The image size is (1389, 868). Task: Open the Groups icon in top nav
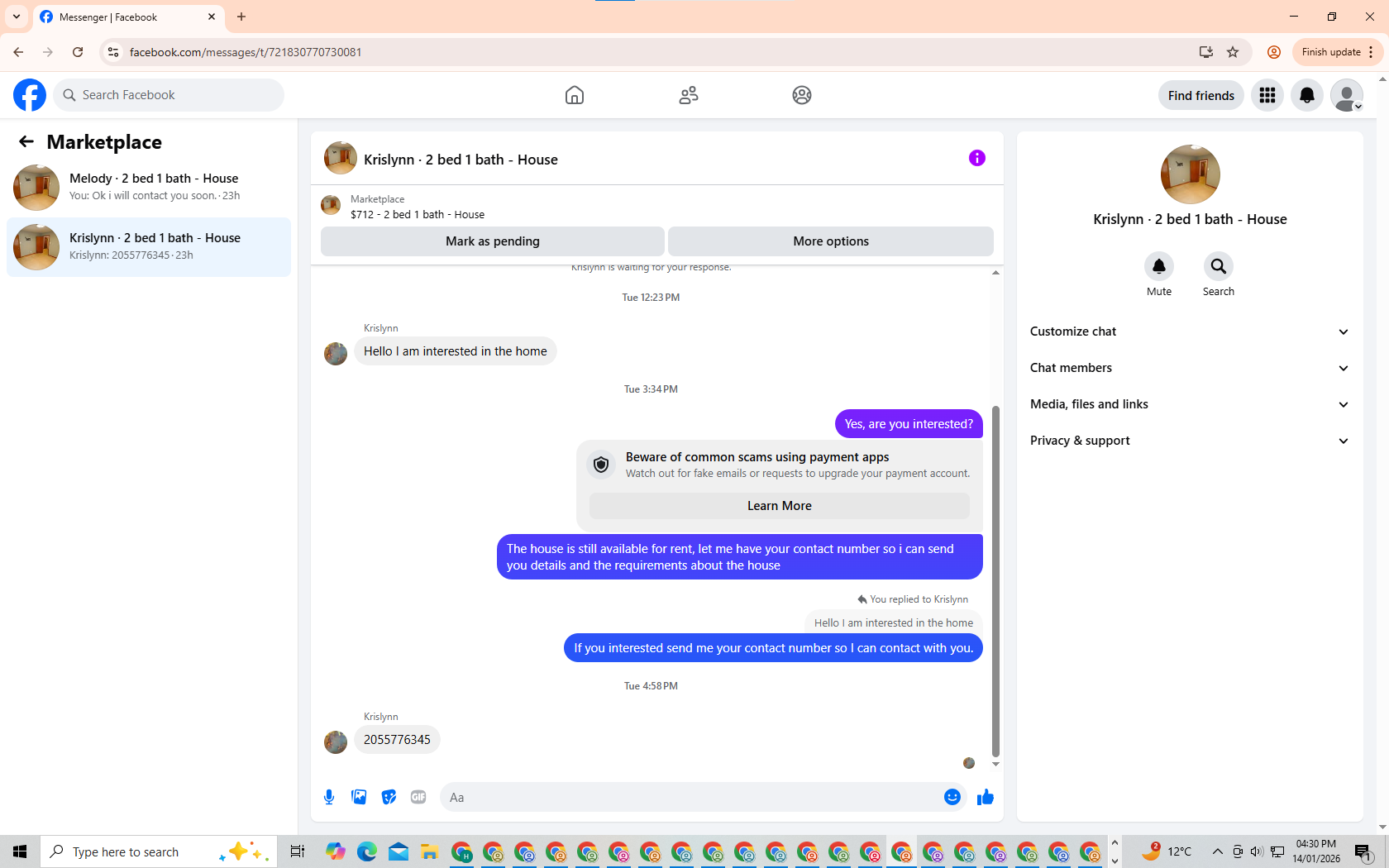pyautogui.click(x=802, y=95)
